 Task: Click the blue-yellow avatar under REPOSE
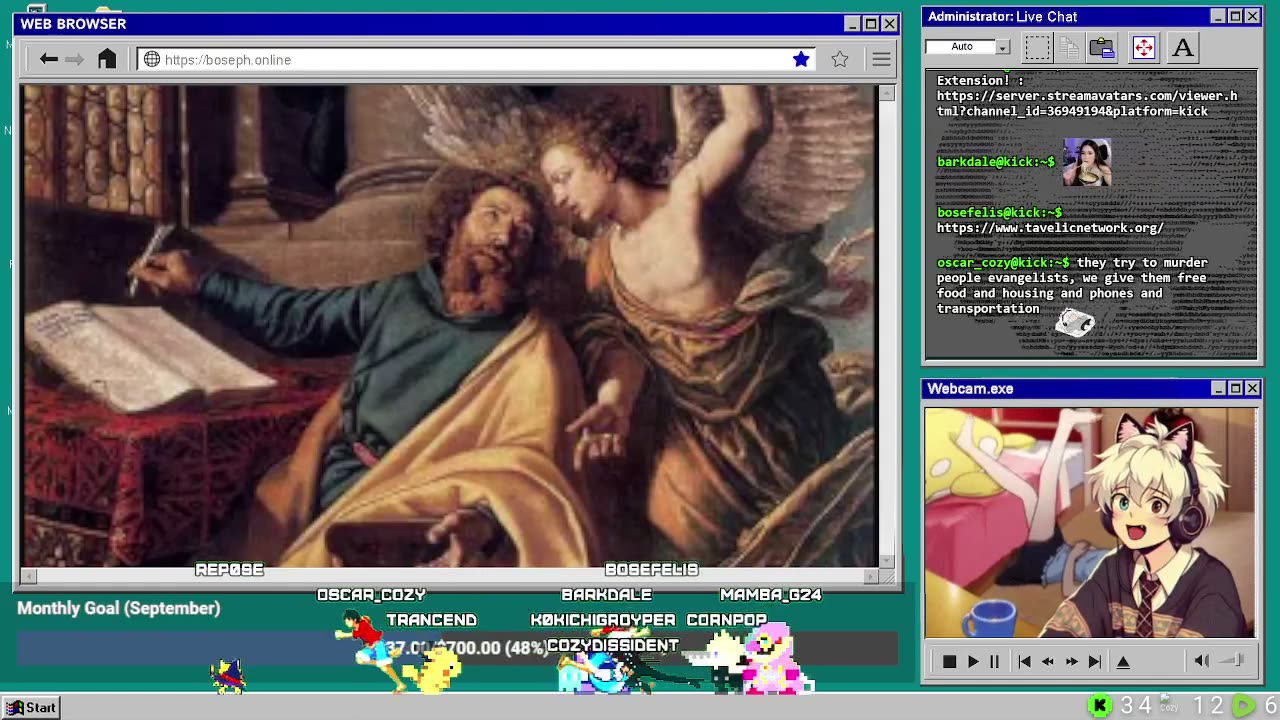pyautogui.click(x=228, y=676)
